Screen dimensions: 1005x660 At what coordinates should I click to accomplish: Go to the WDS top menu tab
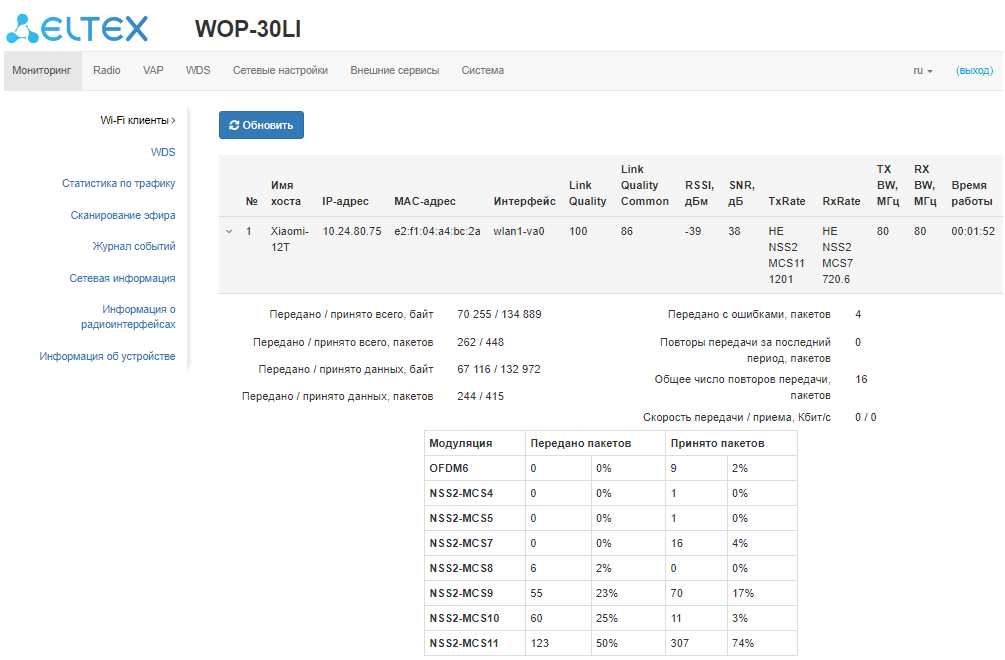tap(198, 71)
